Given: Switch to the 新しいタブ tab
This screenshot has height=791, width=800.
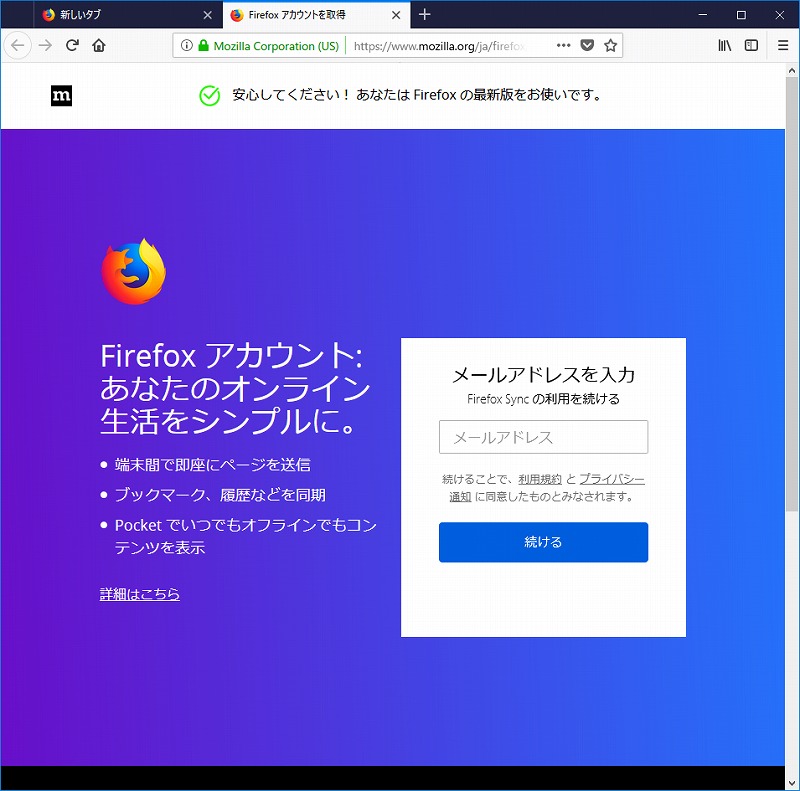Looking at the screenshot, I should 128,15.
